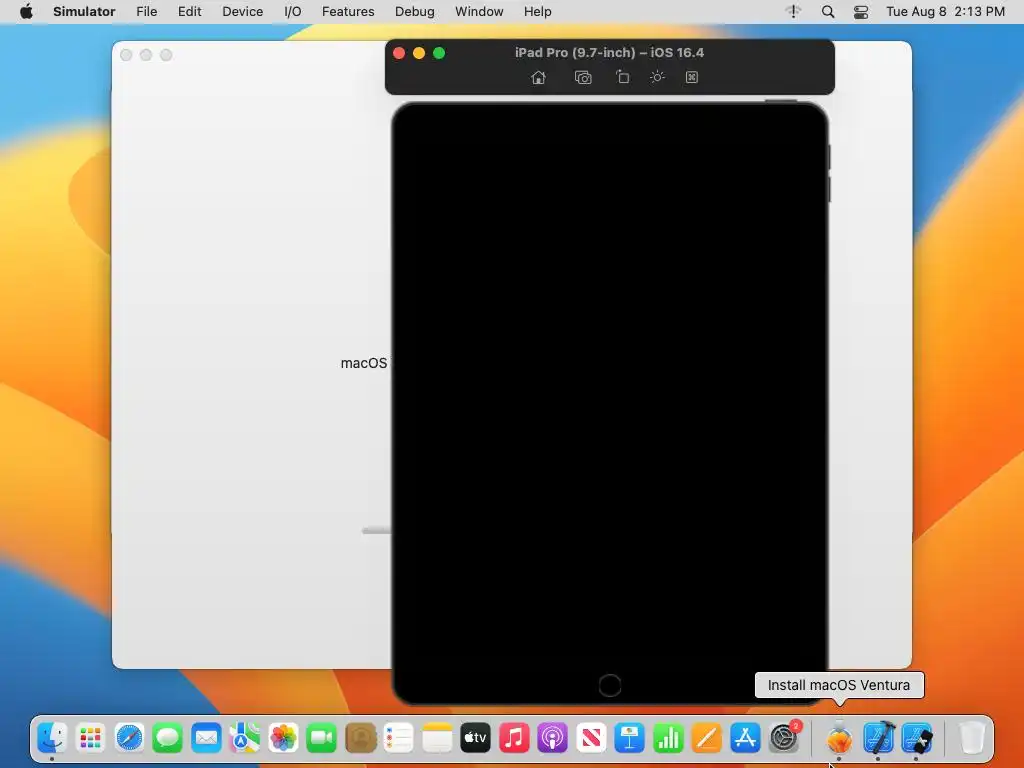Open the Help menu

click(537, 12)
